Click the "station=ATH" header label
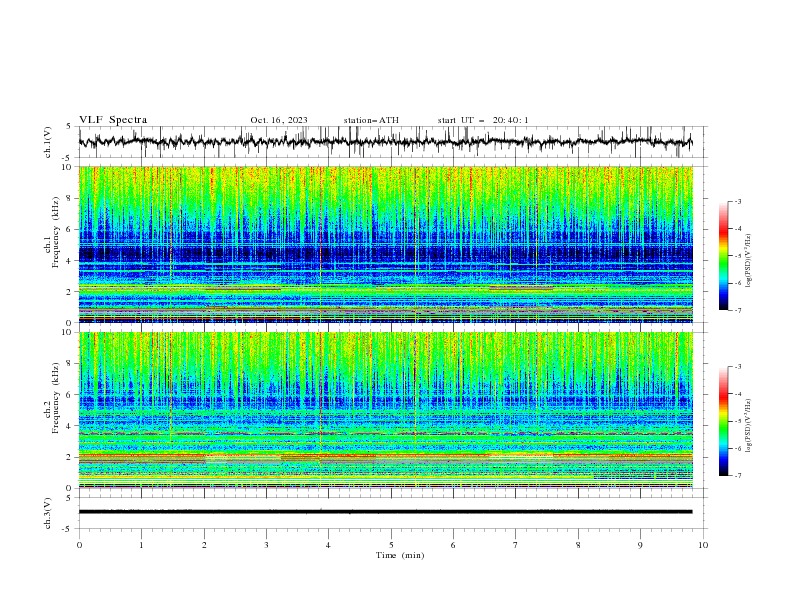This screenshot has height=612, width=792. pos(371,120)
